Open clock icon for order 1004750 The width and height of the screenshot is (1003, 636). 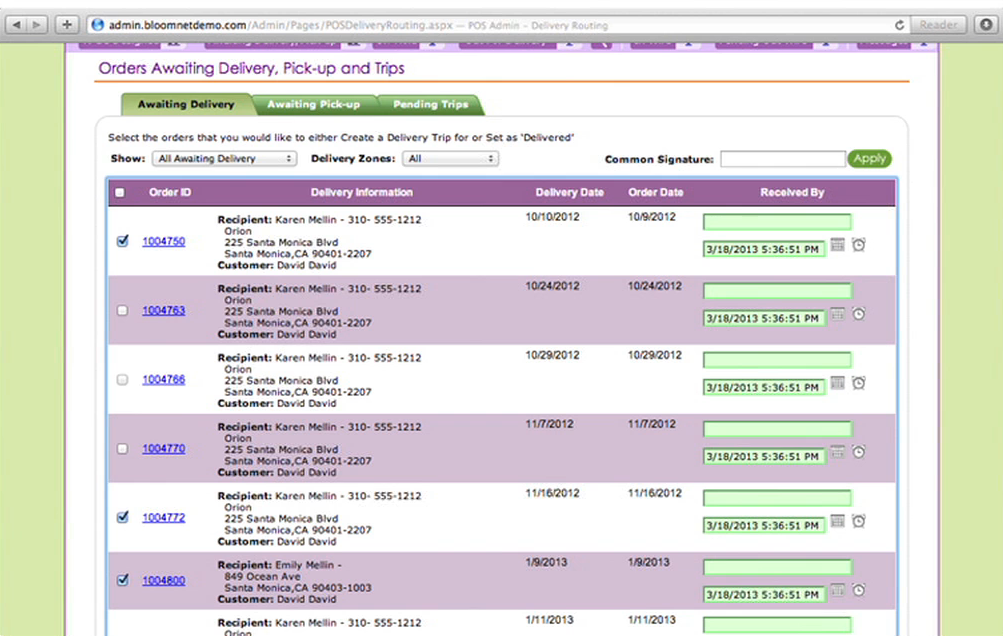[x=858, y=244]
